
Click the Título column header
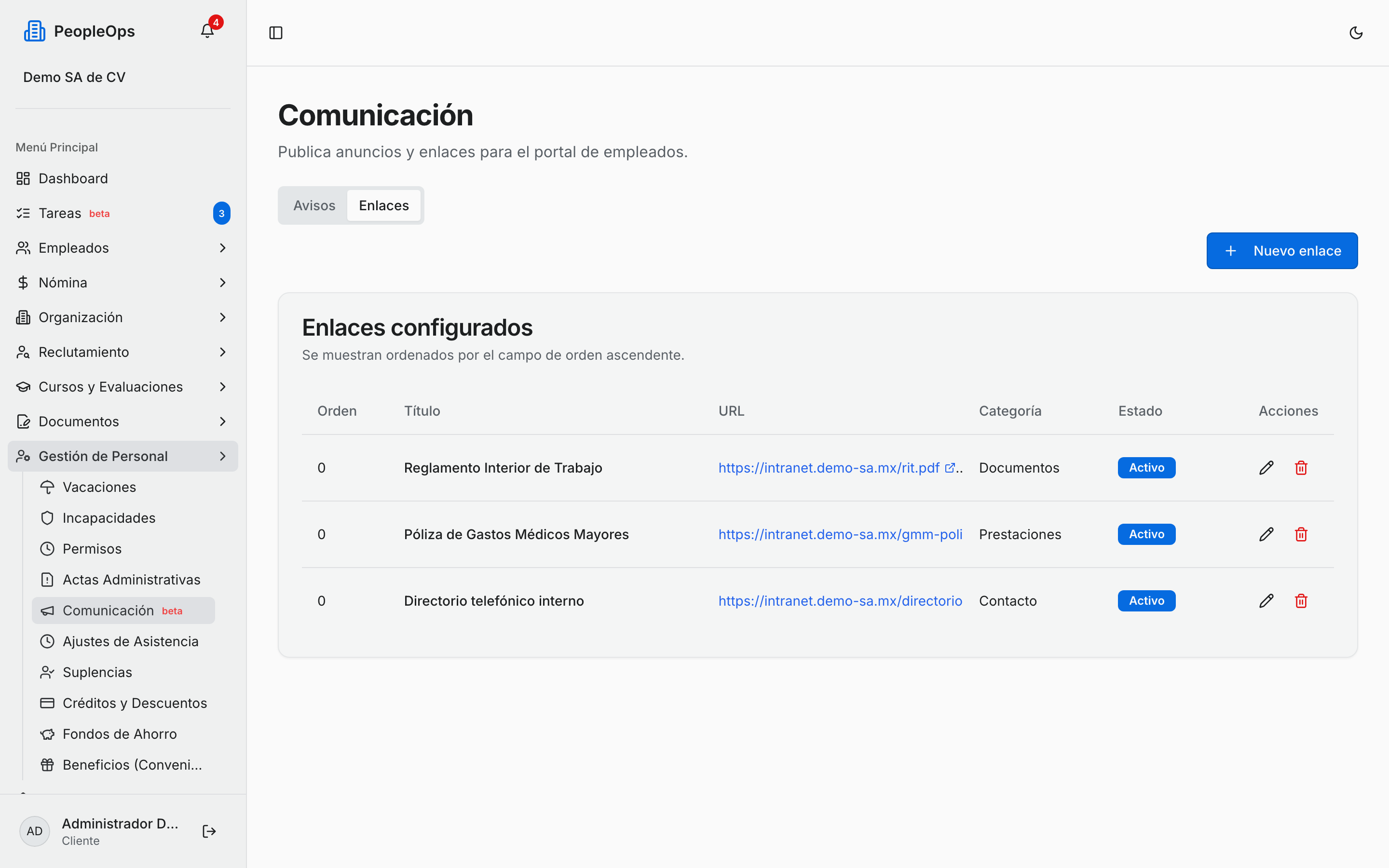click(x=422, y=411)
